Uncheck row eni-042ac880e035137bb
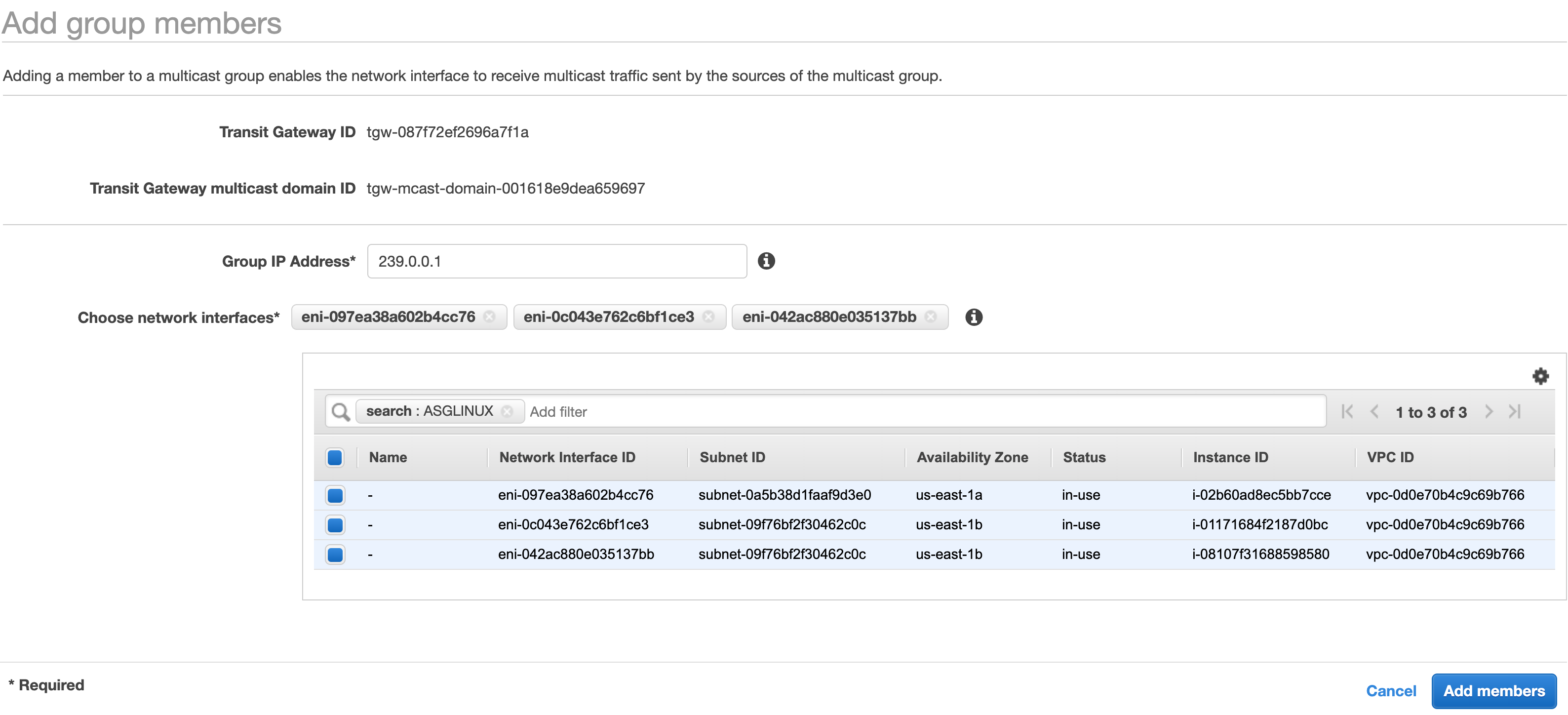The width and height of the screenshot is (1568, 715). click(x=335, y=555)
